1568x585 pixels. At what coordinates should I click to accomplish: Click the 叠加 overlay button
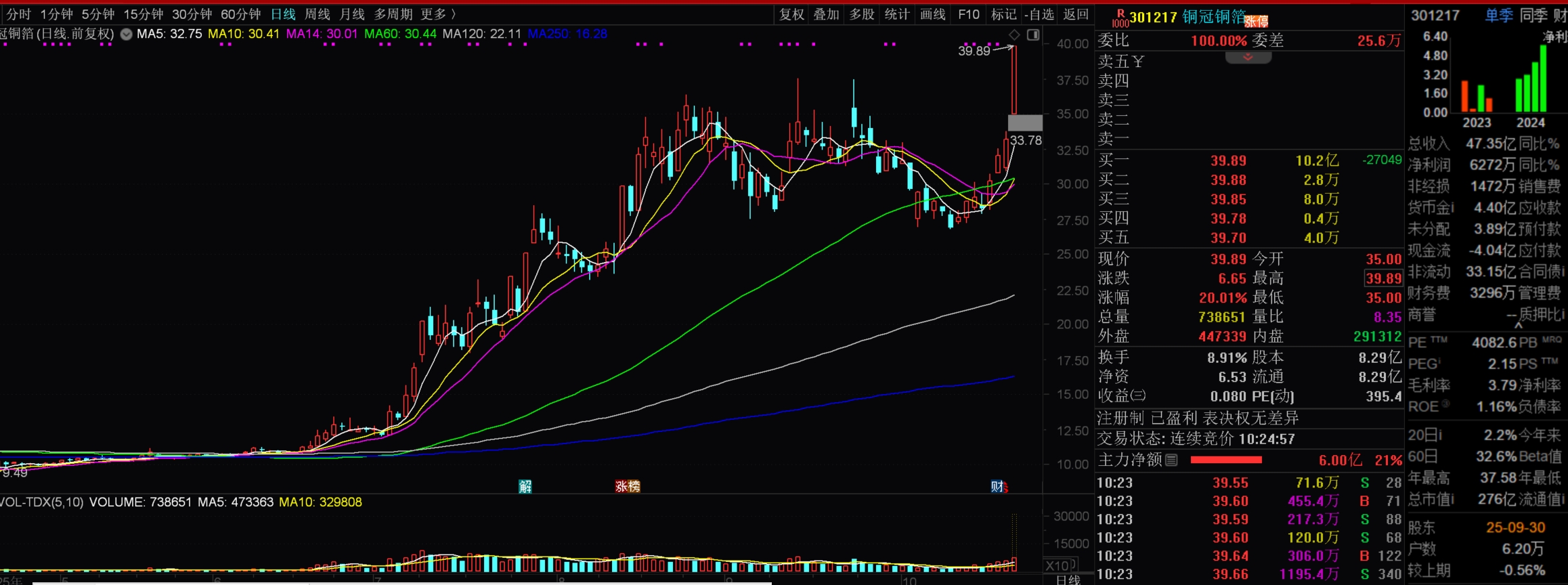coord(827,14)
